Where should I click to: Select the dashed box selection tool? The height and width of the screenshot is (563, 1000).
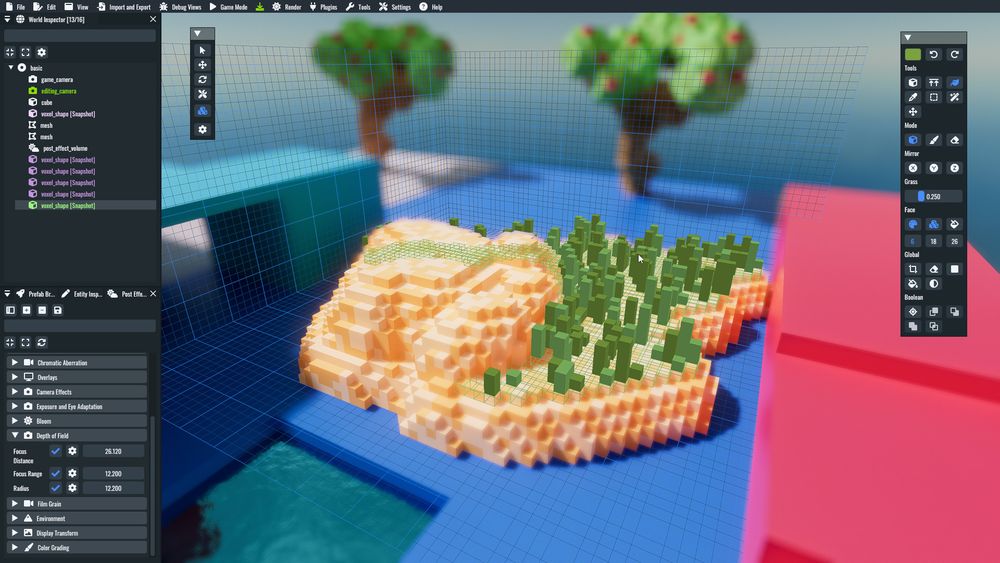point(934,98)
